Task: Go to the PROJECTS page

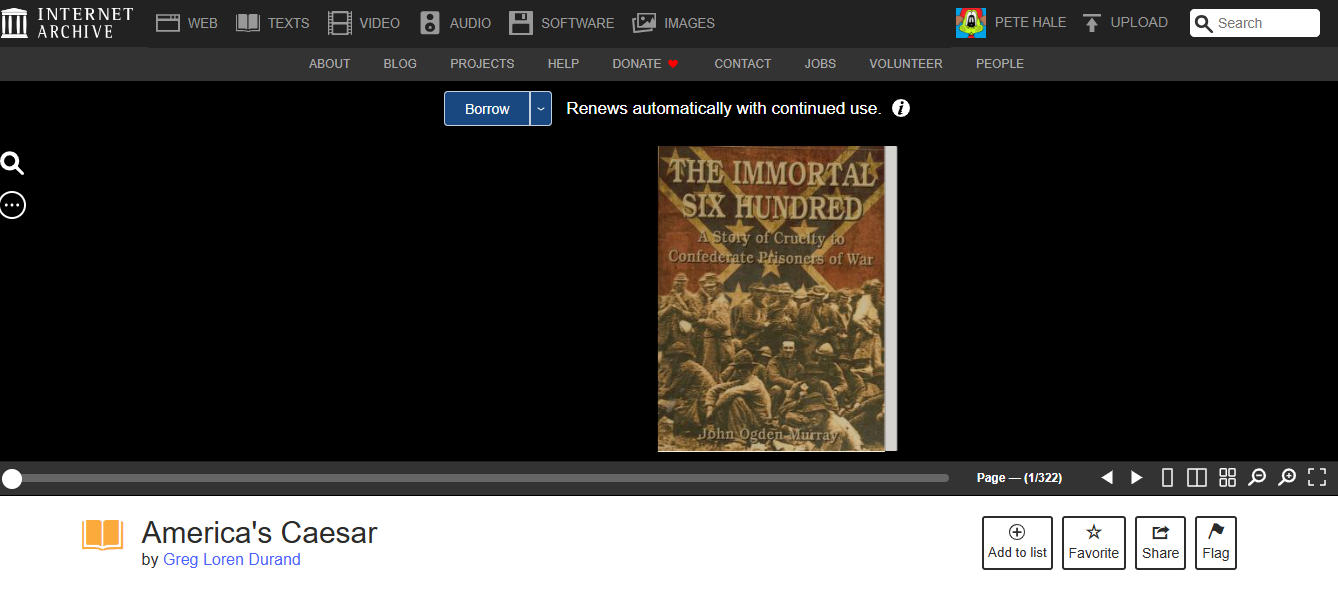Action: click(x=482, y=64)
